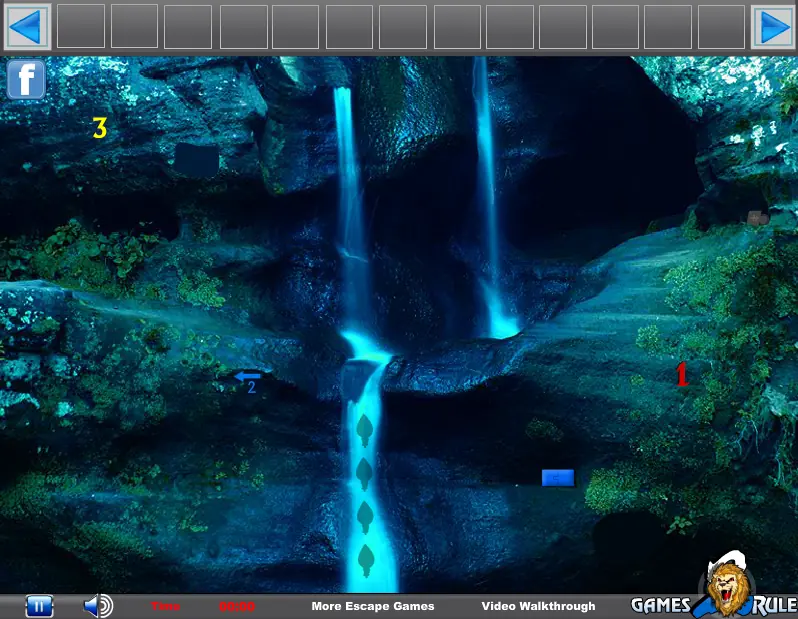The width and height of the screenshot is (798, 619).
Task: Click the yellow number 3 clue
Action: coord(100,128)
